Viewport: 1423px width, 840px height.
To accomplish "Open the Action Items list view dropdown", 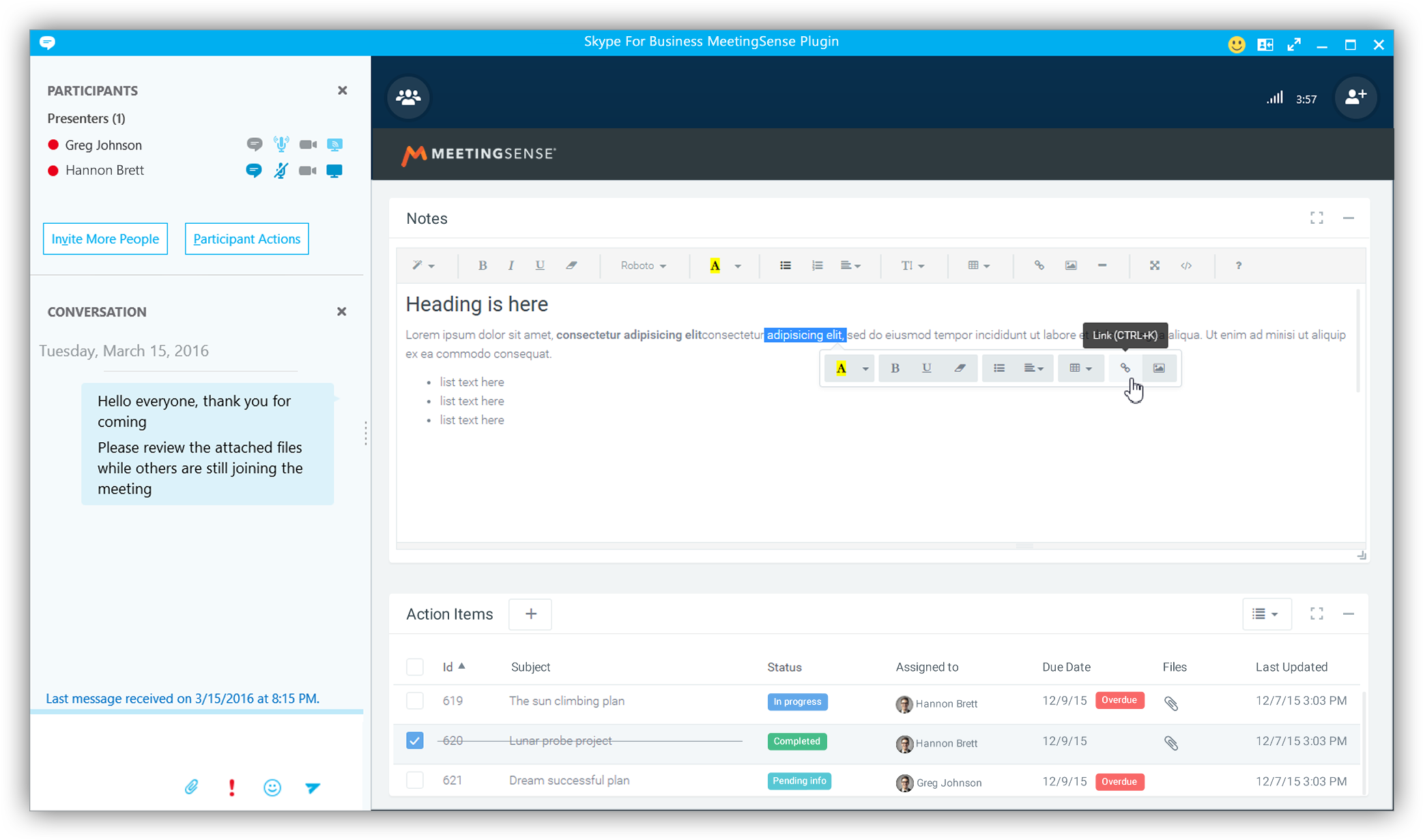I will coord(1266,614).
